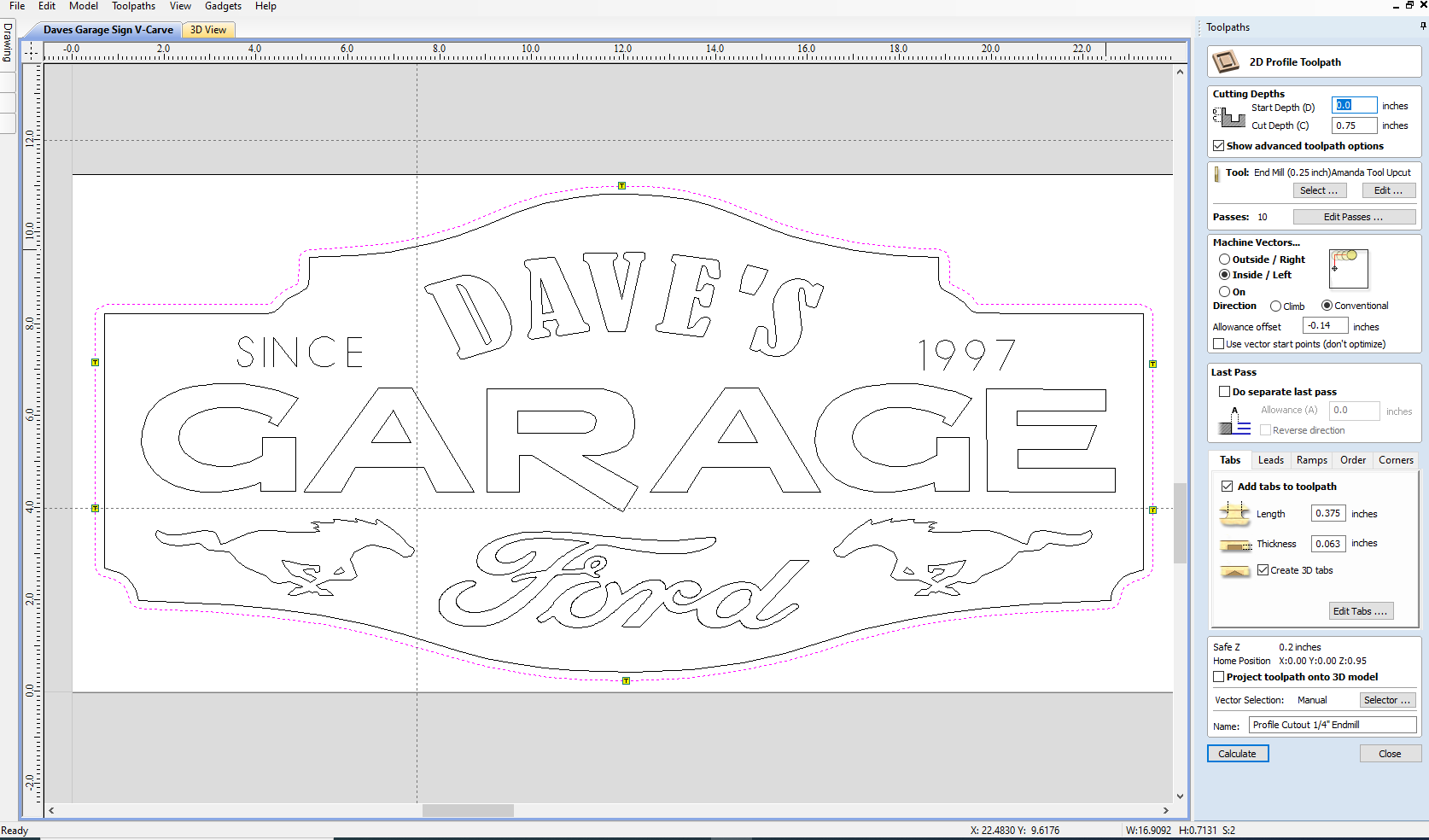Click the Allowance offset field
1429x840 pixels.
1325,326
